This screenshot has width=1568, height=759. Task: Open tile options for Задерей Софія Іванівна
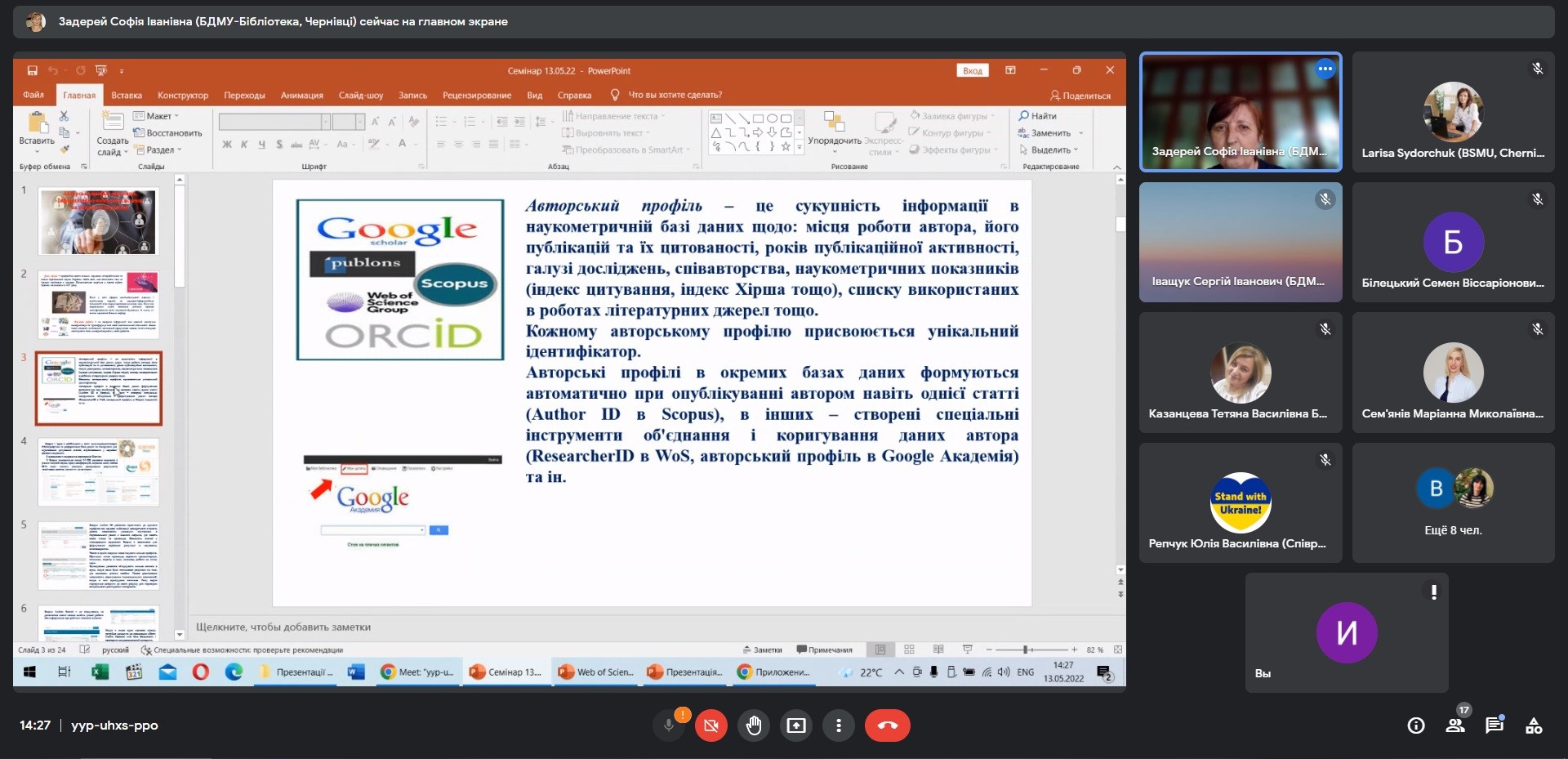click(1325, 69)
